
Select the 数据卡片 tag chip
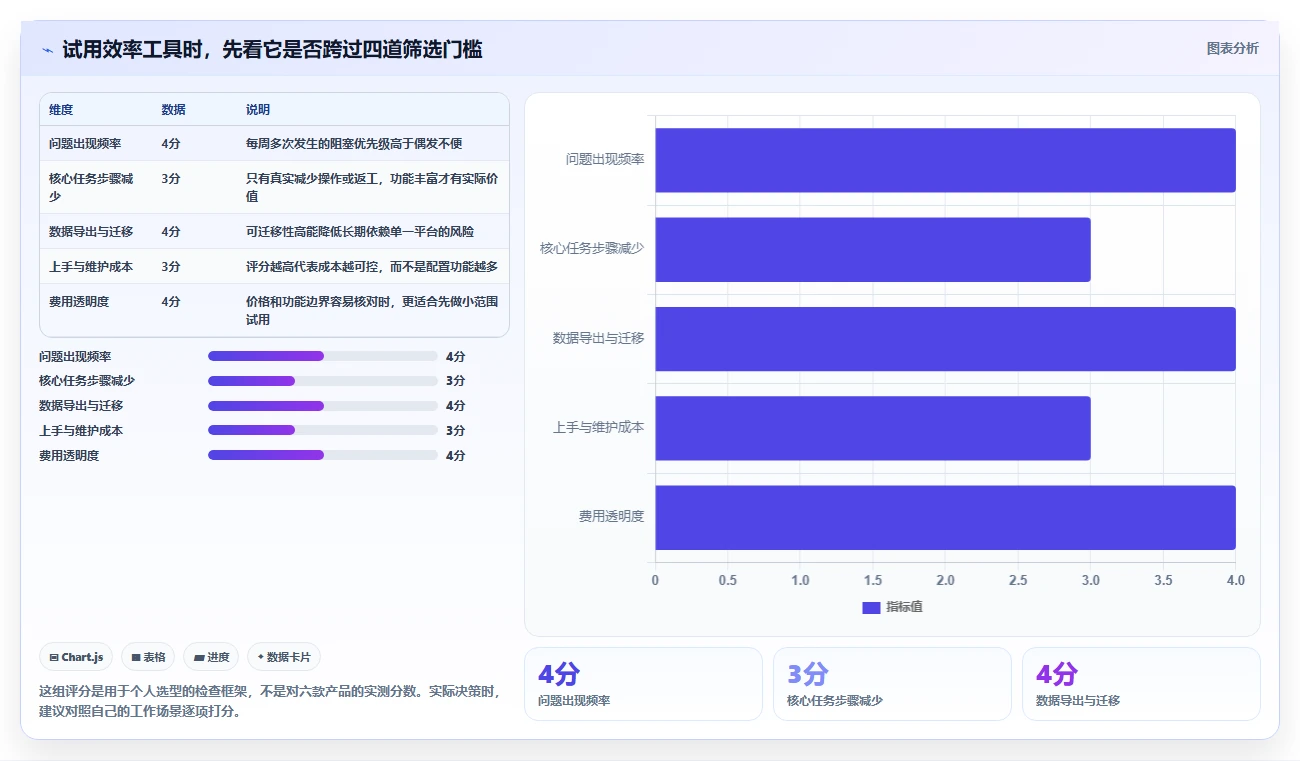tap(284, 657)
